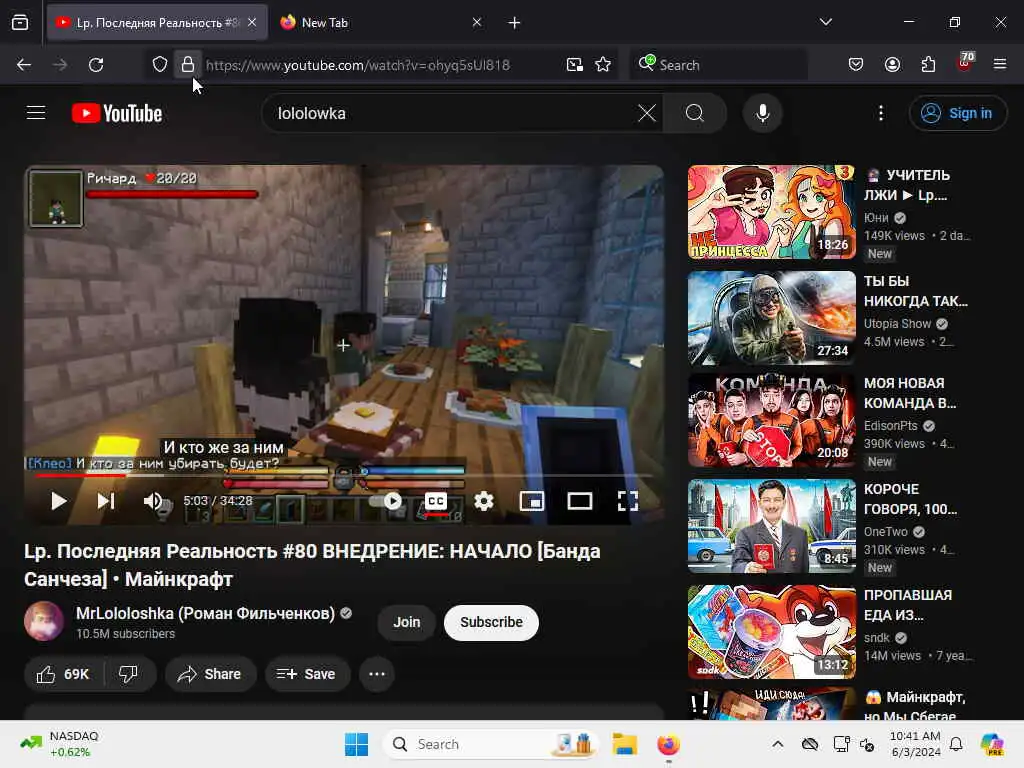Open the 20:08 EdisonPts video thumbnail
The image size is (1024, 768).
pos(771,420)
